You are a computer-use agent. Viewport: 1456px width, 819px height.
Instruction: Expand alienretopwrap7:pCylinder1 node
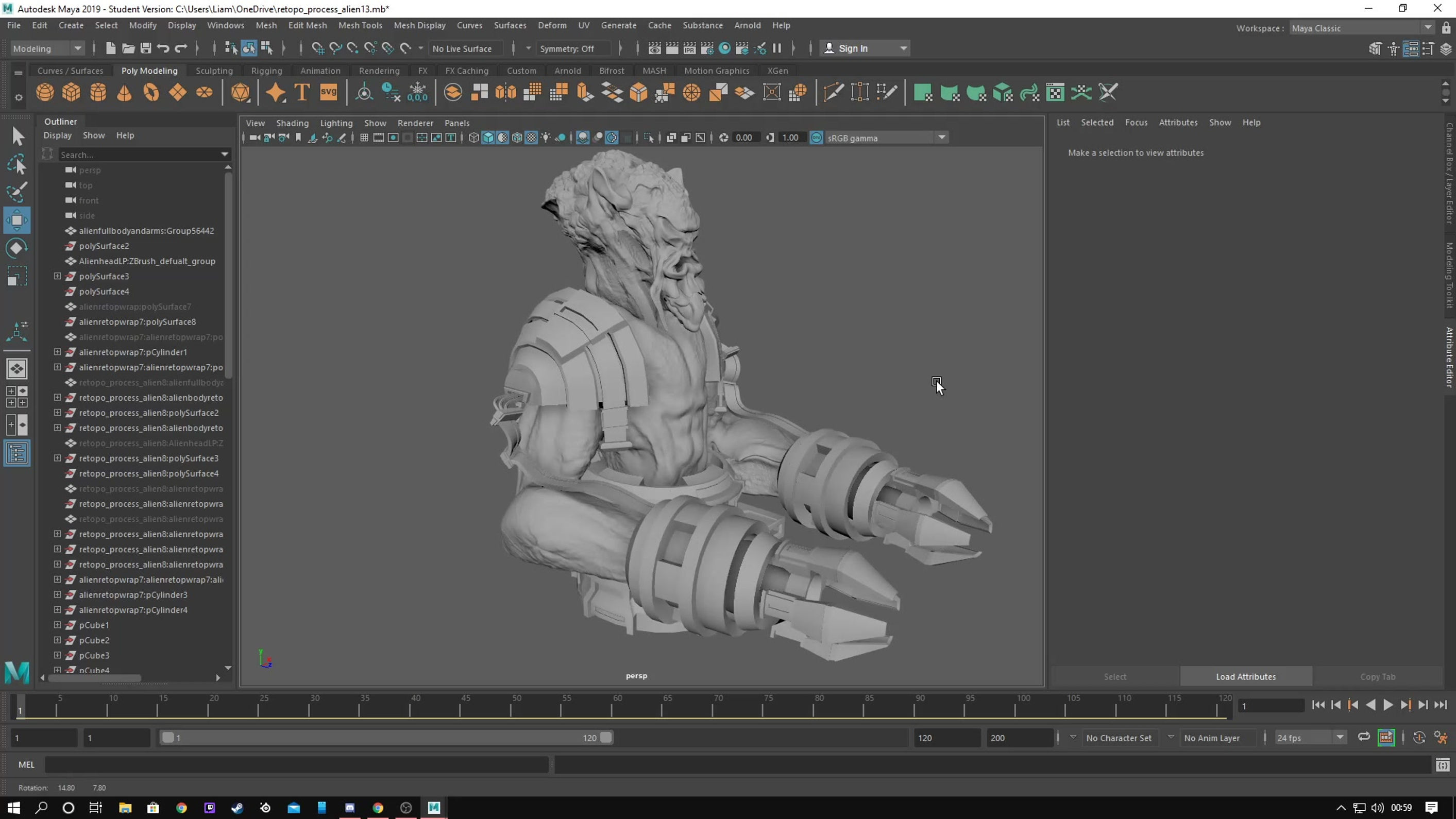tap(58, 352)
